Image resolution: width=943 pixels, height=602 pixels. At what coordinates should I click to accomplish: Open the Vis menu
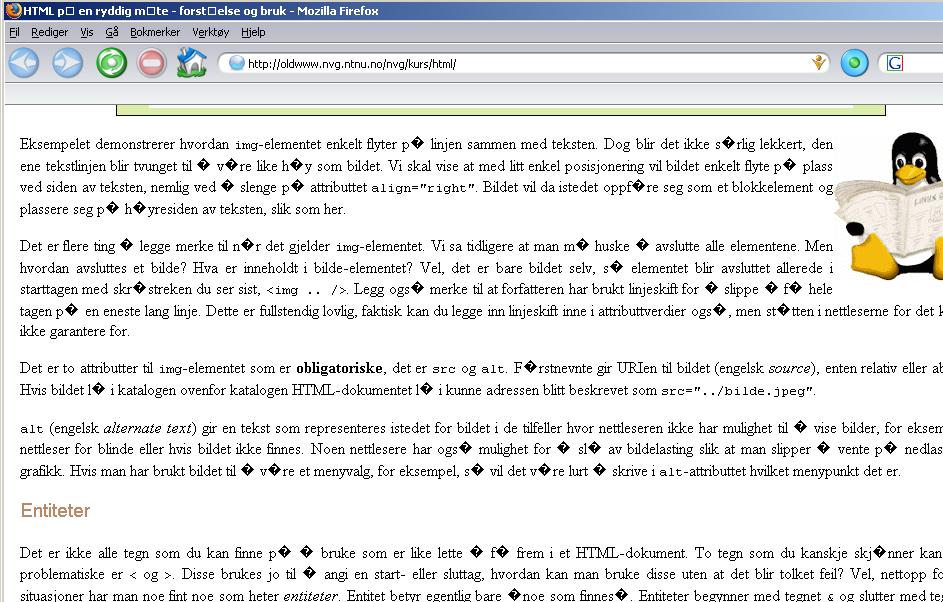[x=87, y=32]
